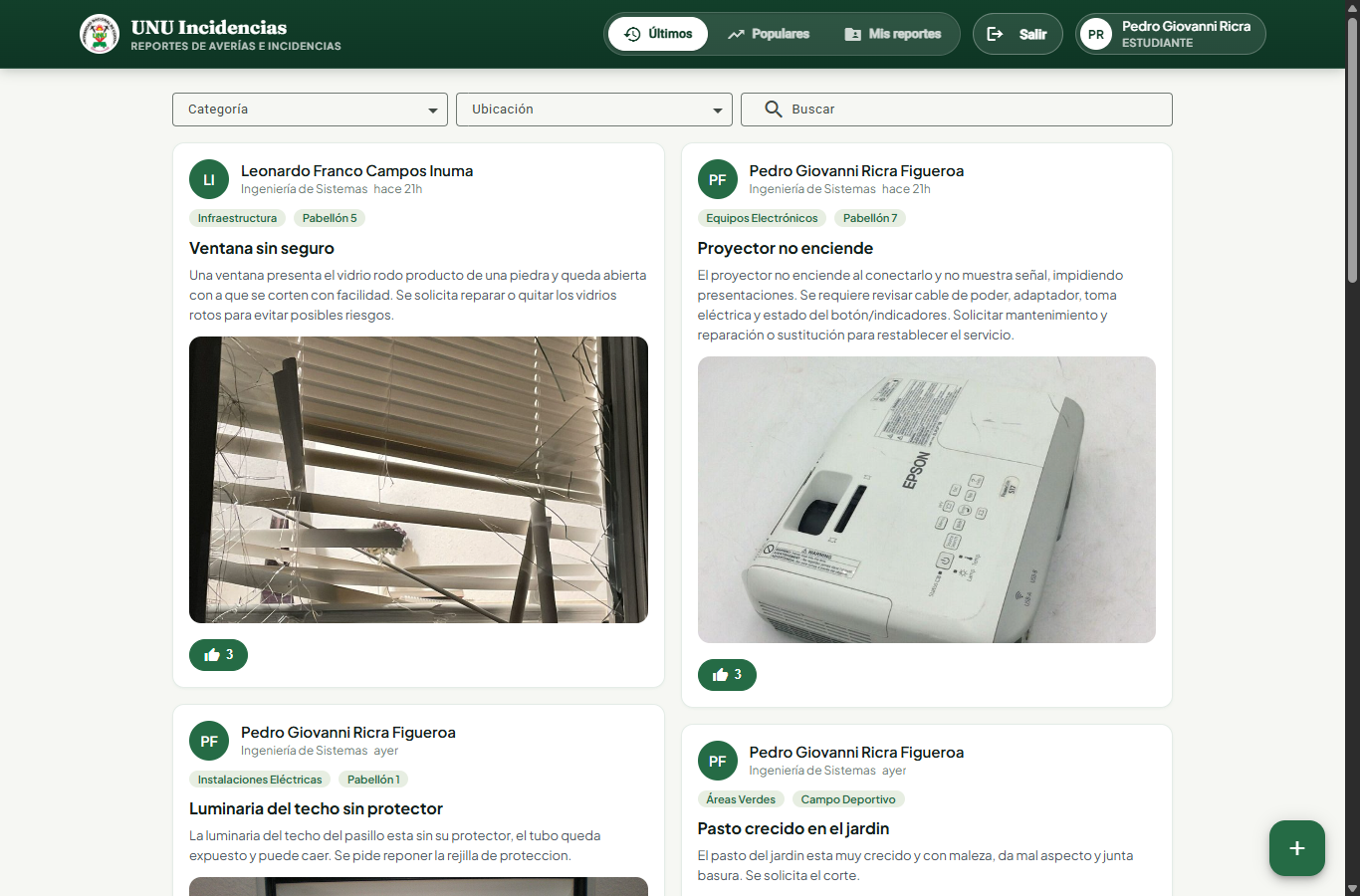Click the Buscar search field
1360x896 pixels.
point(957,110)
